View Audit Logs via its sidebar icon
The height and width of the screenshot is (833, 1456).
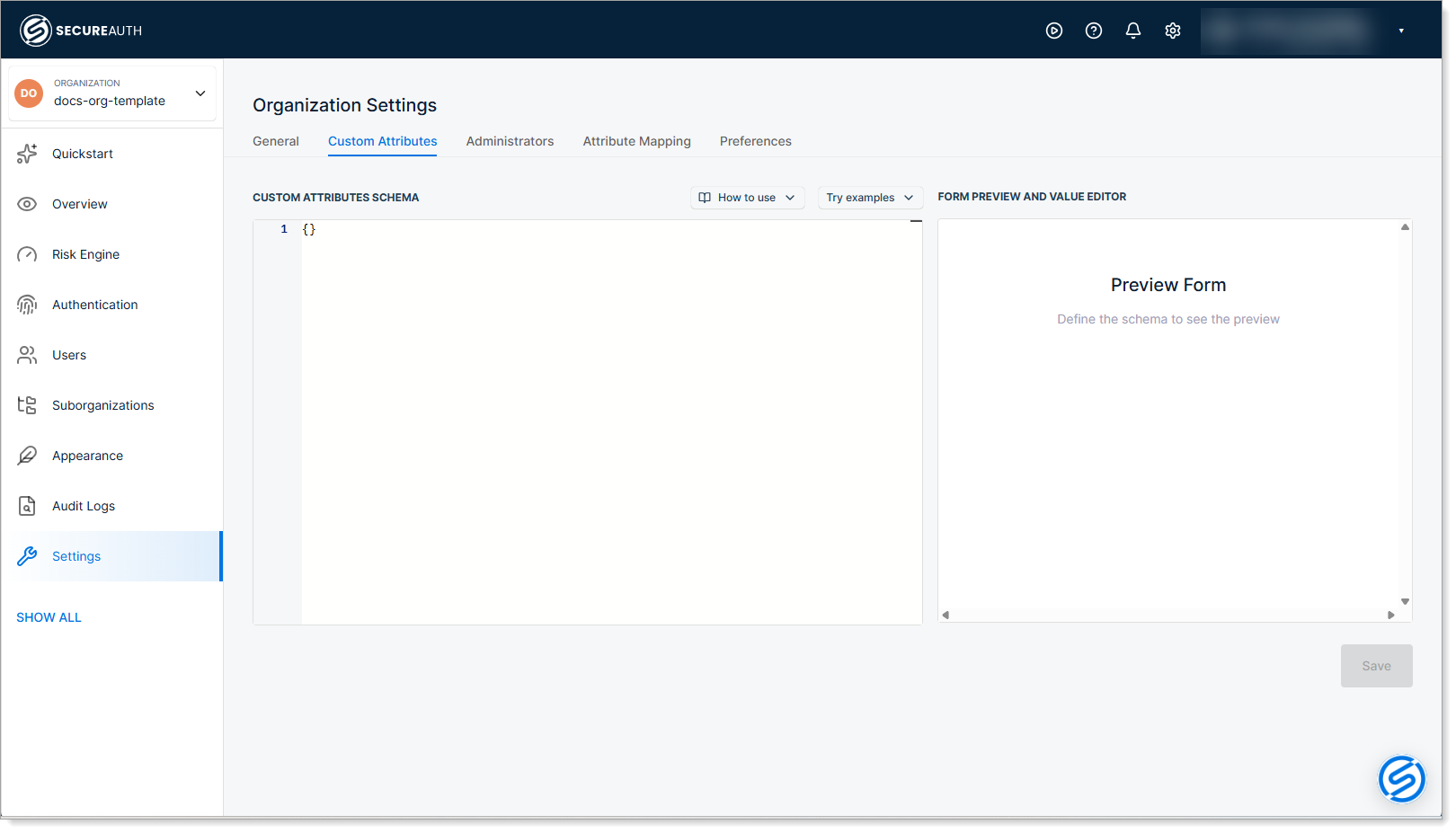28,505
